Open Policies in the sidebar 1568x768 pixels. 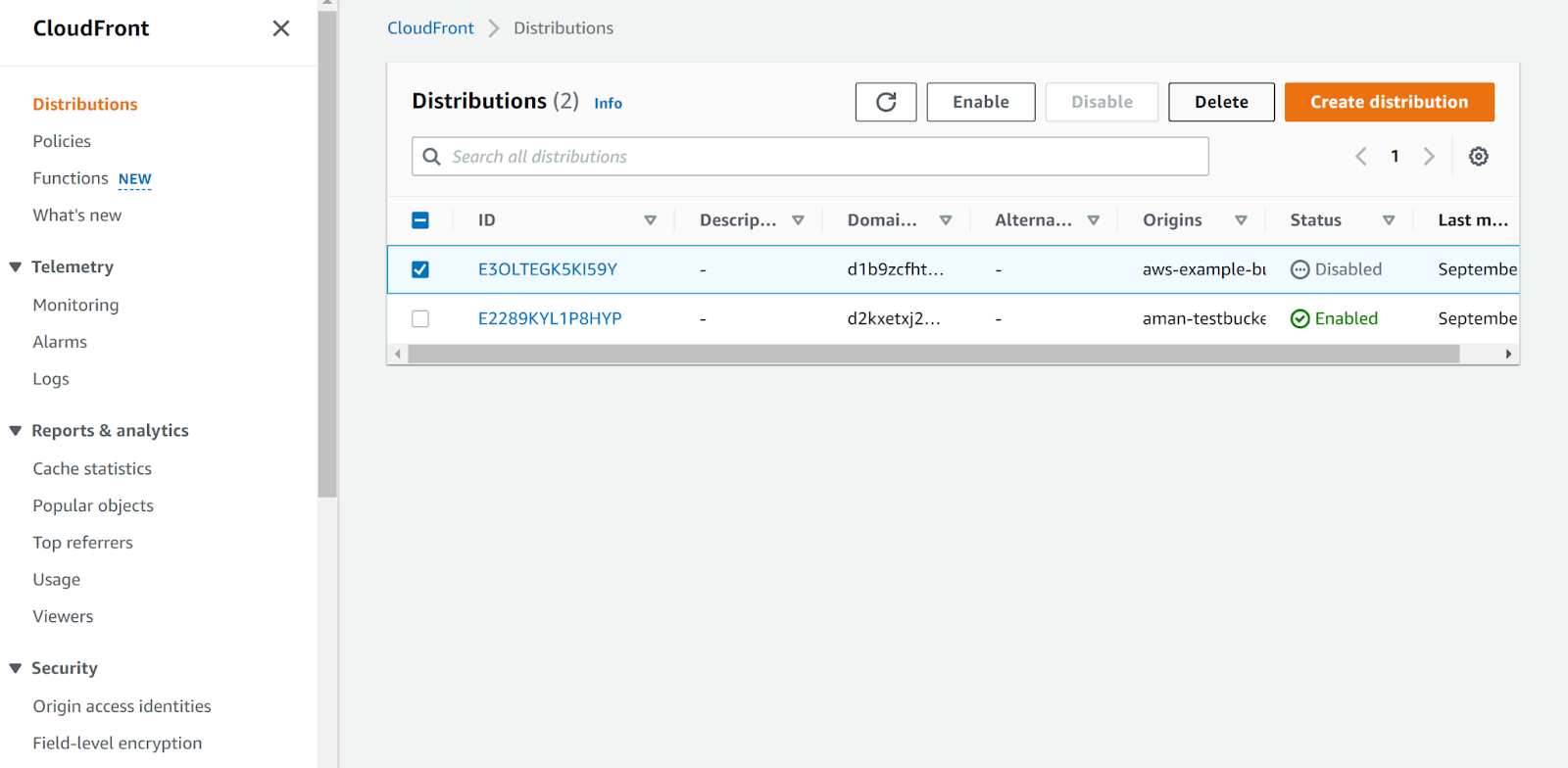pos(62,141)
